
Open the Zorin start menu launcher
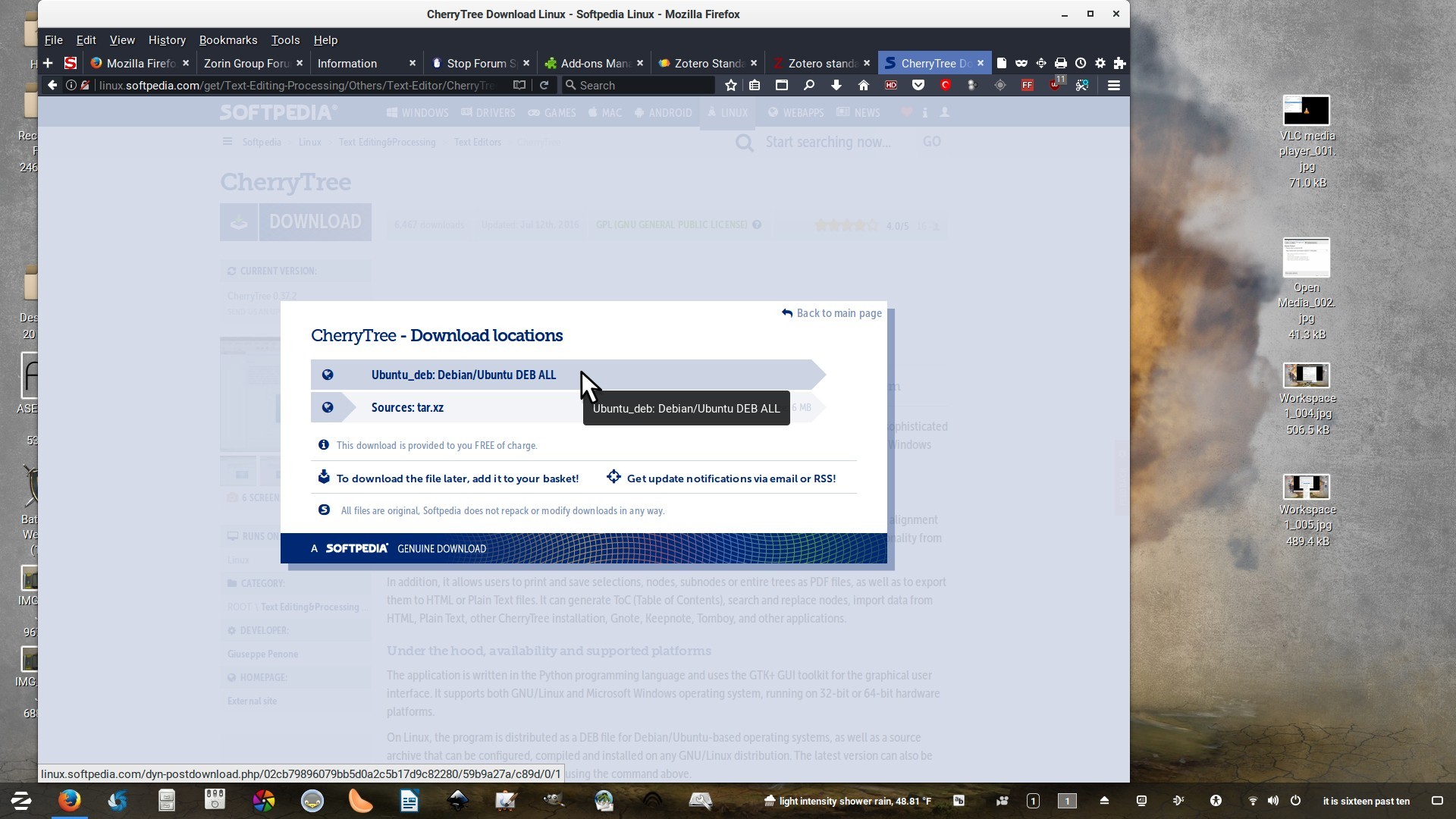click(21, 801)
